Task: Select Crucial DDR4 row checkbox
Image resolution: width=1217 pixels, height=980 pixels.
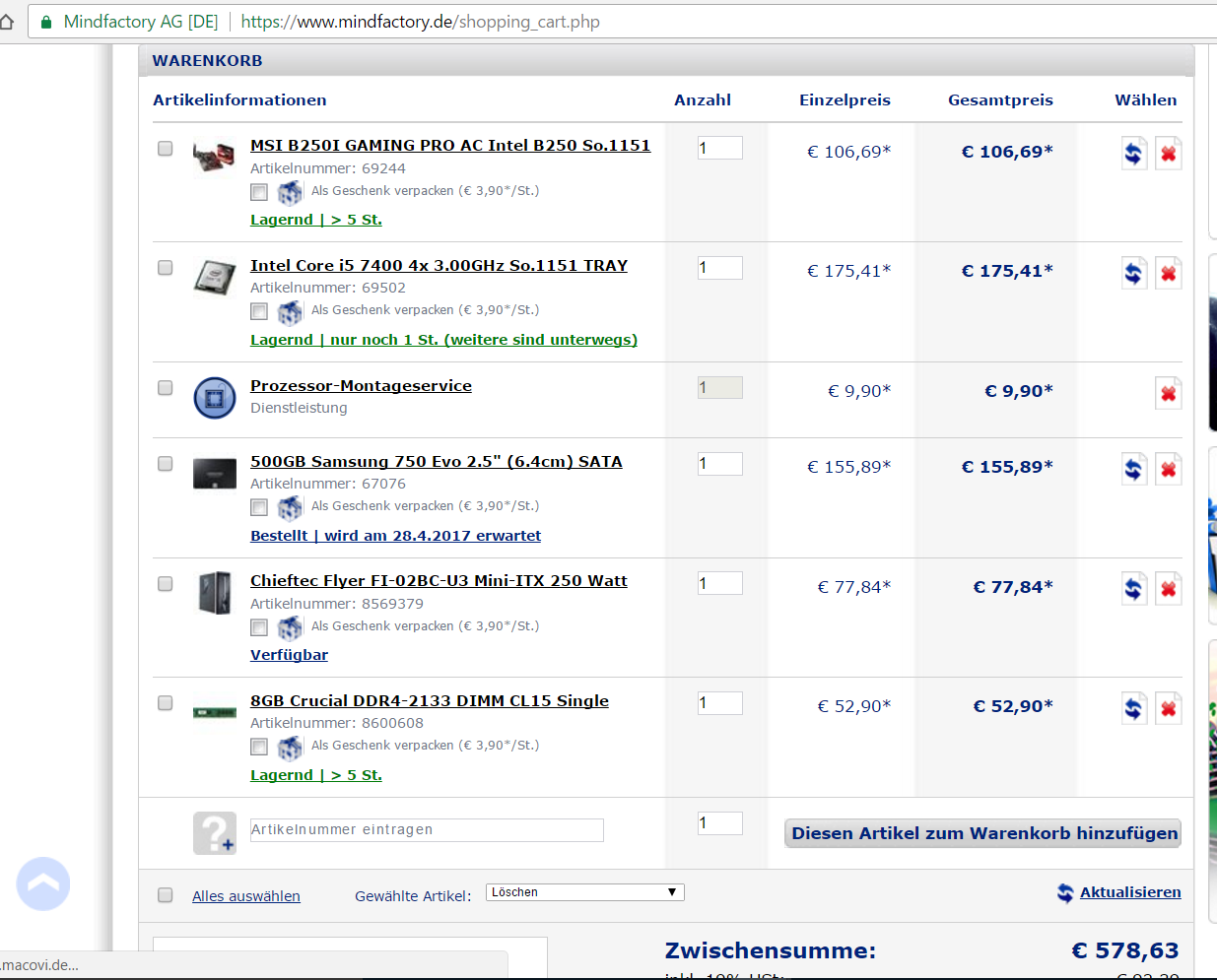Action: pyautogui.click(x=166, y=703)
